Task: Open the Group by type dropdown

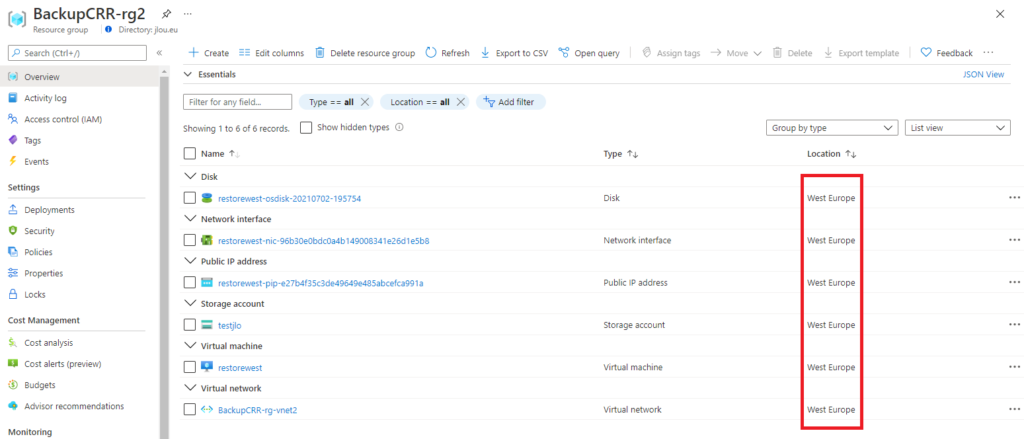Action: coord(832,128)
